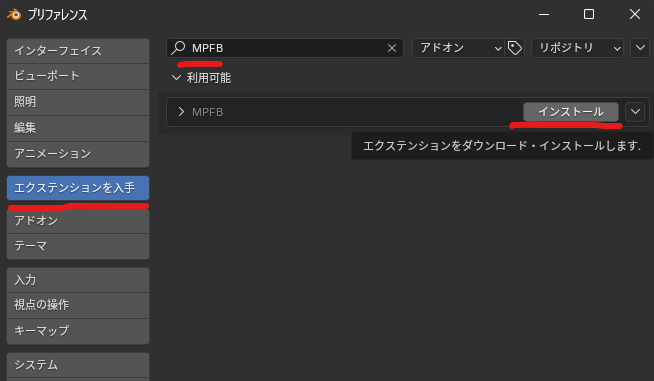Select the ビューポート tab
This screenshot has width=654, height=381.
click(78, 76)
